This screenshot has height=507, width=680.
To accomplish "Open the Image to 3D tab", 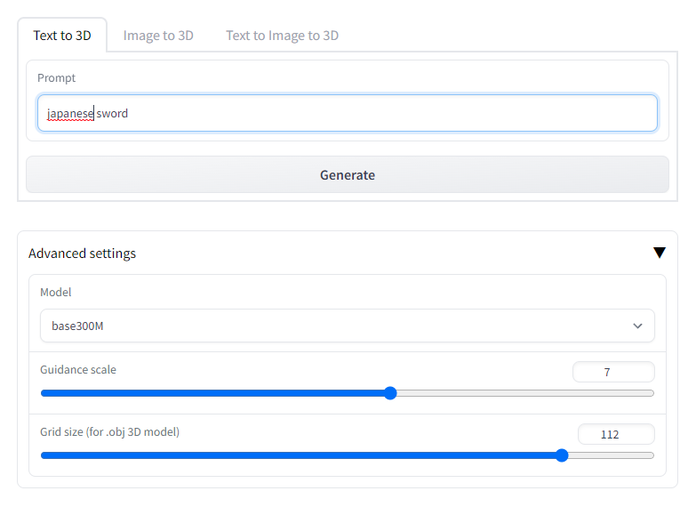I will point(158,35).
